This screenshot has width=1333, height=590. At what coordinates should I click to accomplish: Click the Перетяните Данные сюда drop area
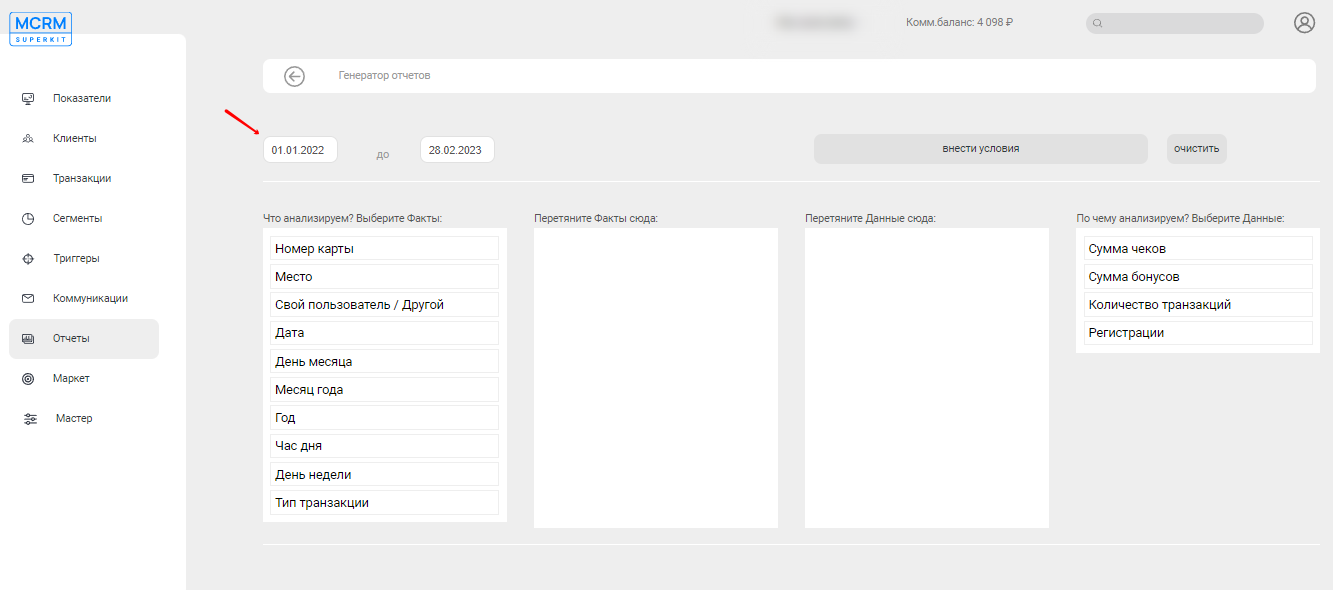coord(927,378)
